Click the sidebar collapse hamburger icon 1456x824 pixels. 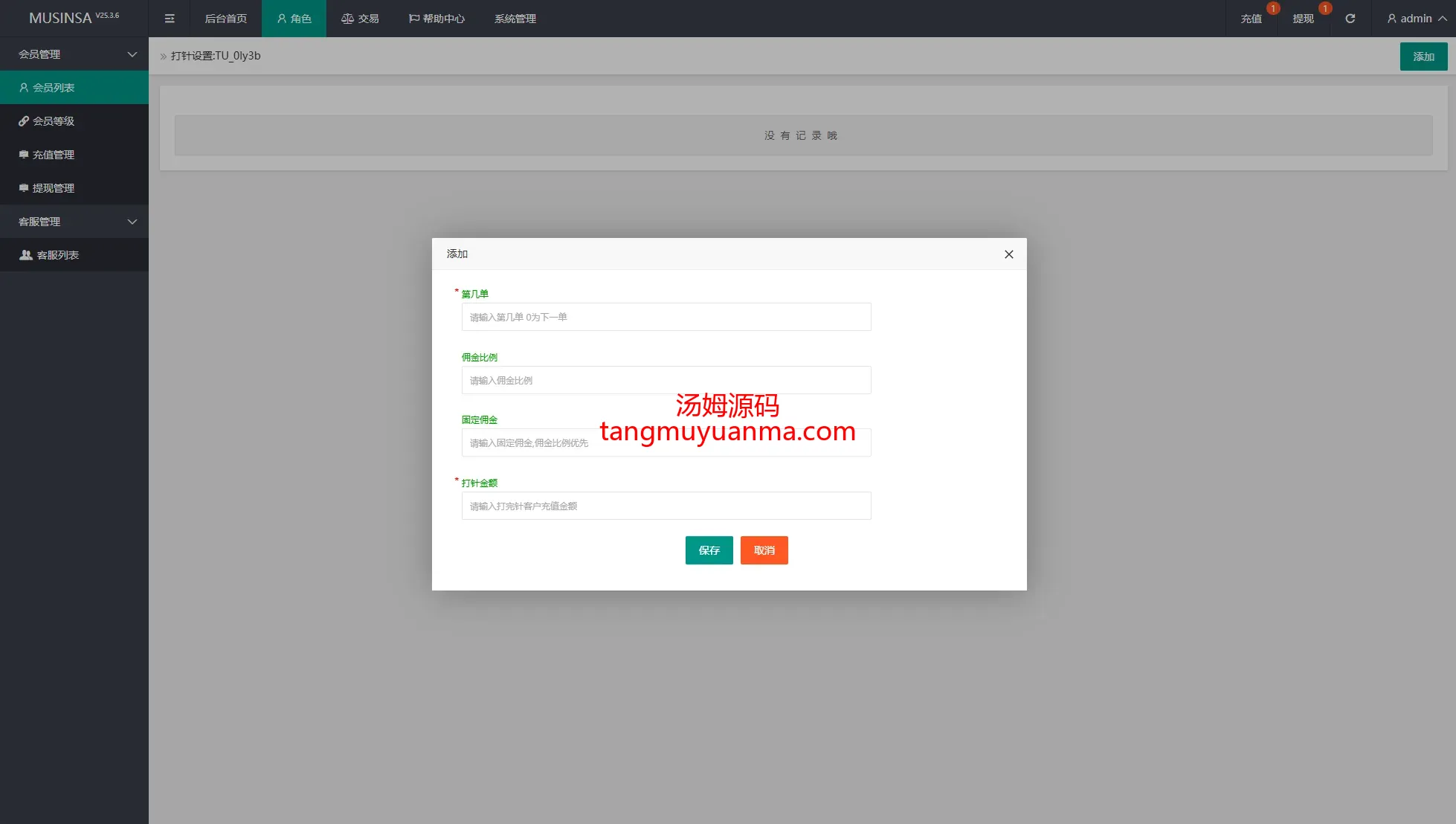[x=170, y=19]
